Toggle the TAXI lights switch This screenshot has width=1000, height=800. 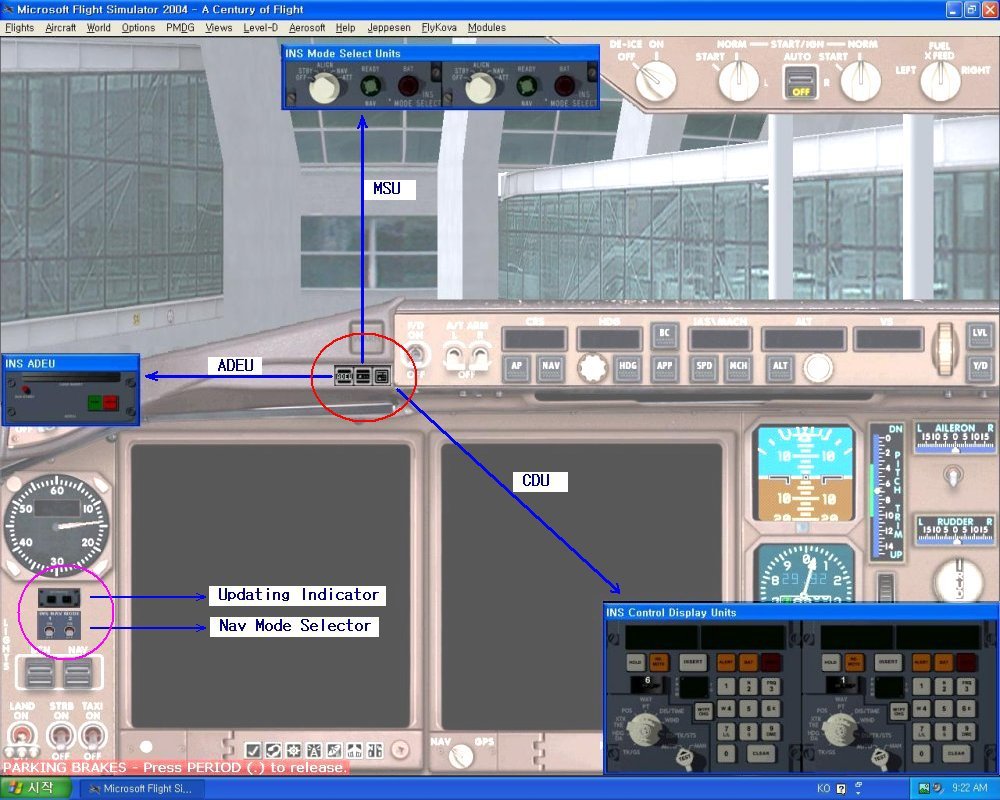(93, 736)
